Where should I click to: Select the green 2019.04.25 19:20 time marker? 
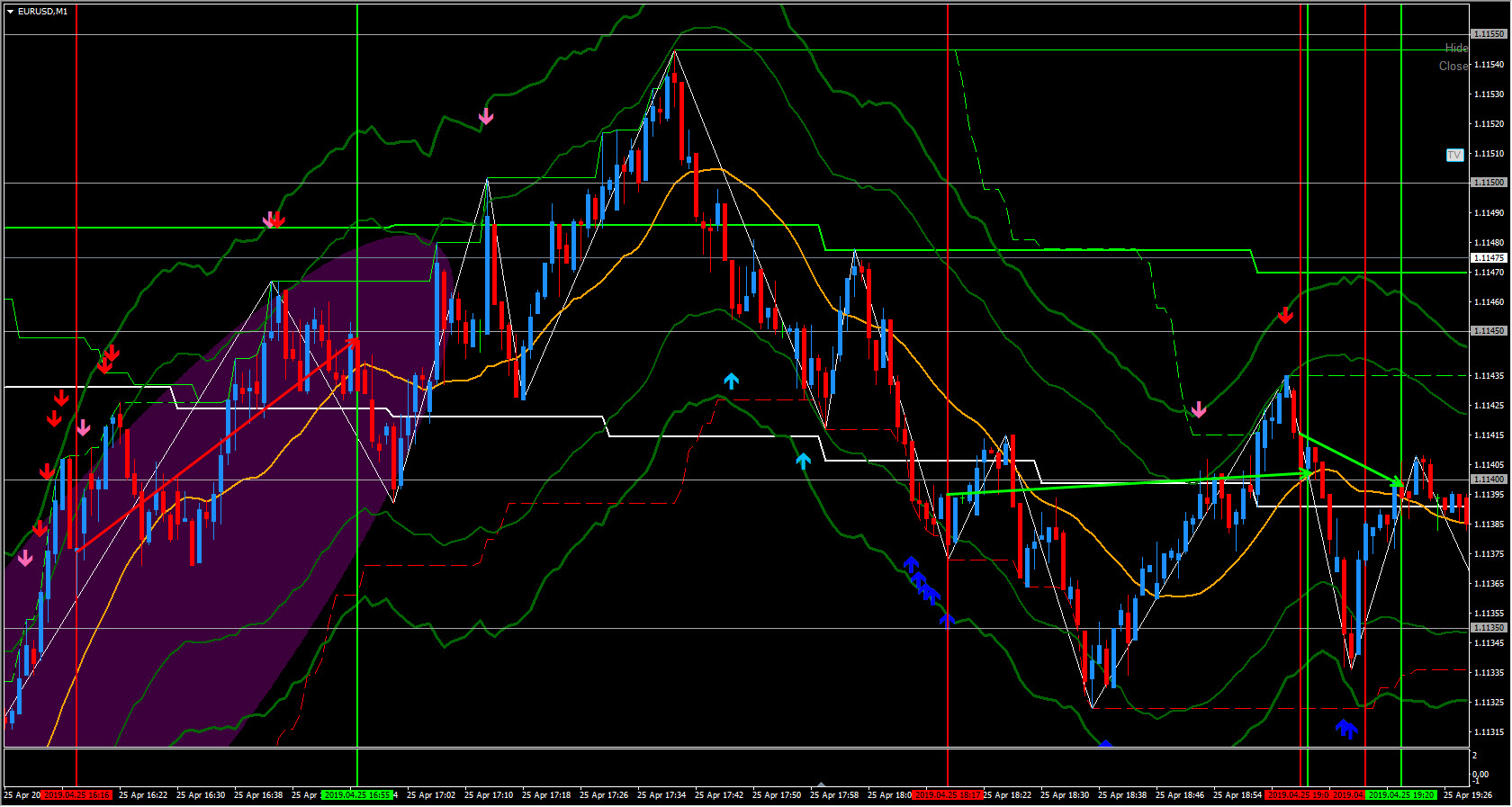pos(1400,795)
